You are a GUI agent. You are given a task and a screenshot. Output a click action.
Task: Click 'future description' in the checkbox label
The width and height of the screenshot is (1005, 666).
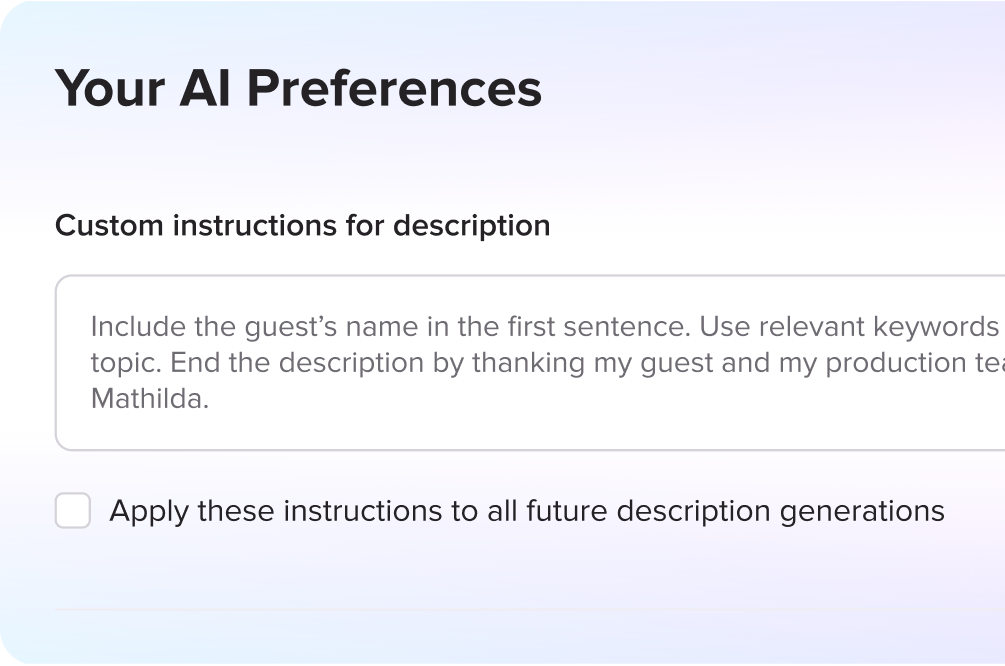click(x=648, y=512)
